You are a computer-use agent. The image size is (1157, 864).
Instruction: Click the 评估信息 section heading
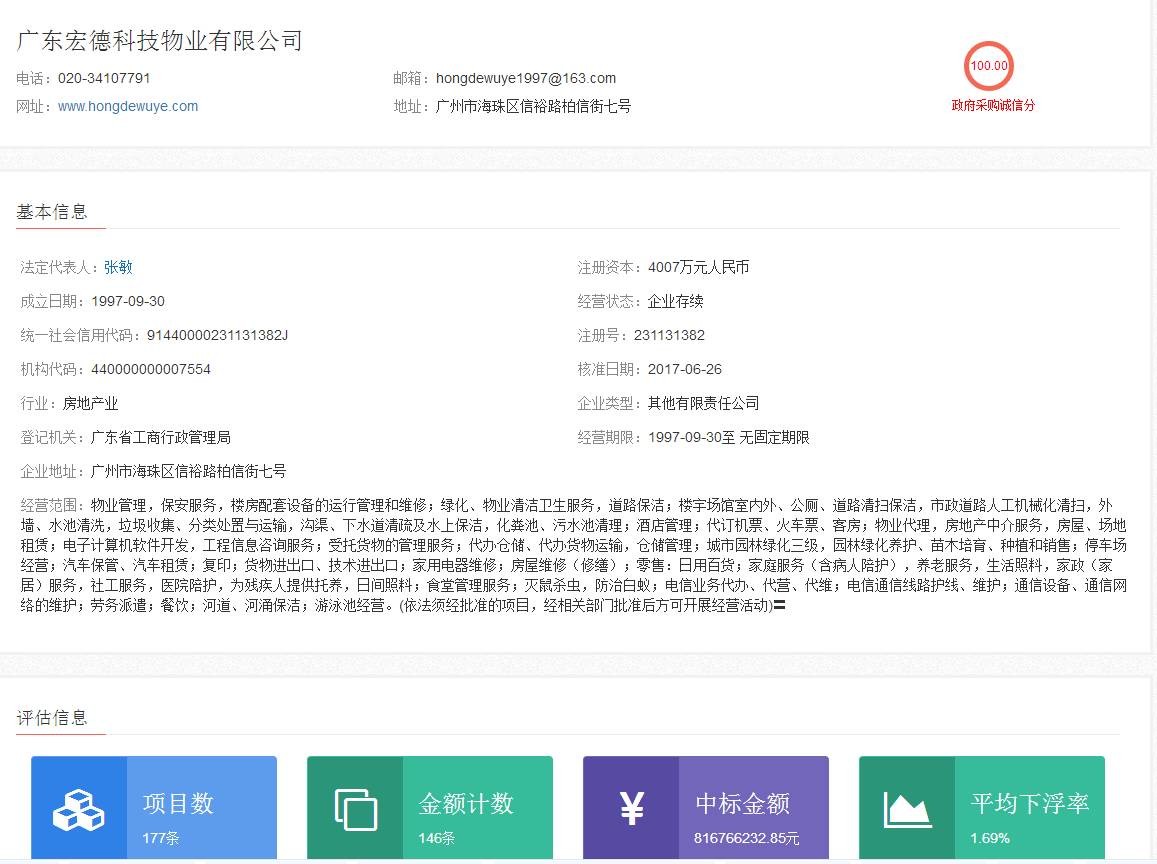[52, 717]
